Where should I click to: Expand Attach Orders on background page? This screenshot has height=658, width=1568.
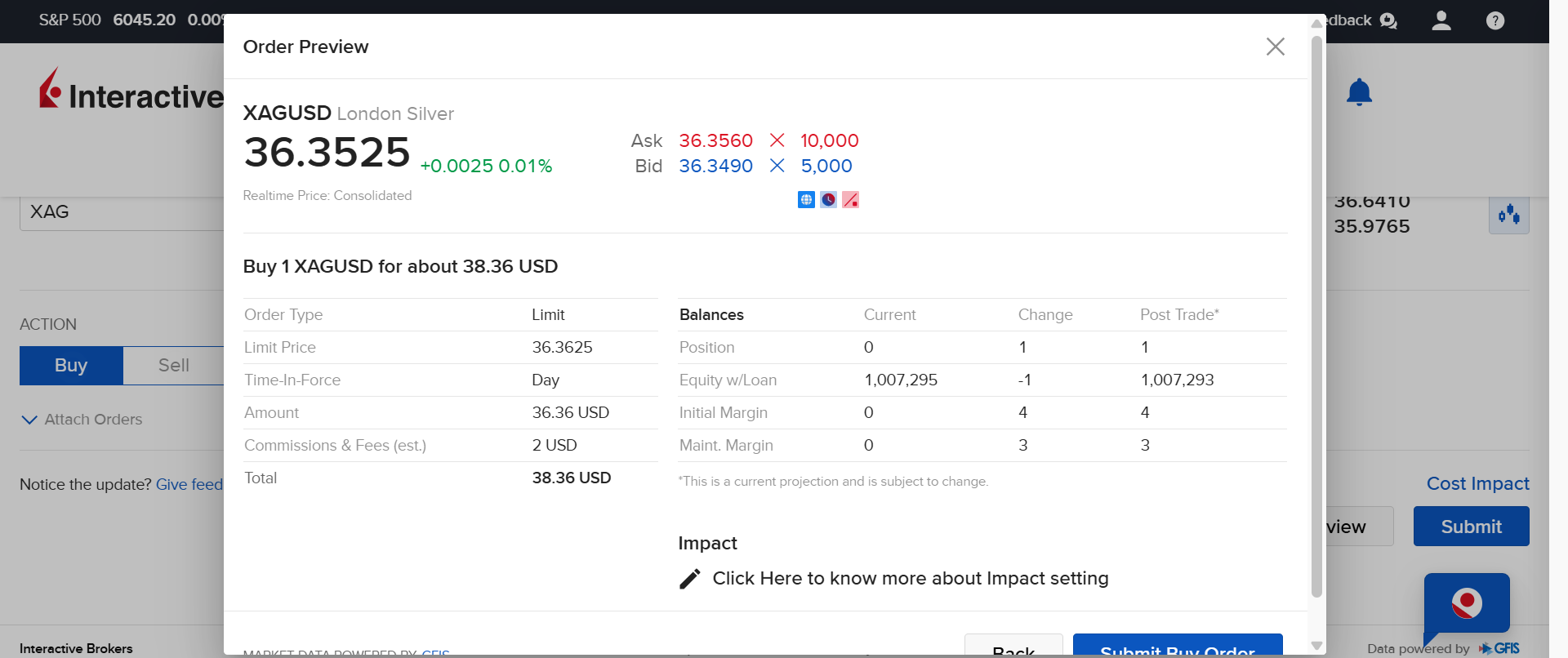tap(82, 420)
